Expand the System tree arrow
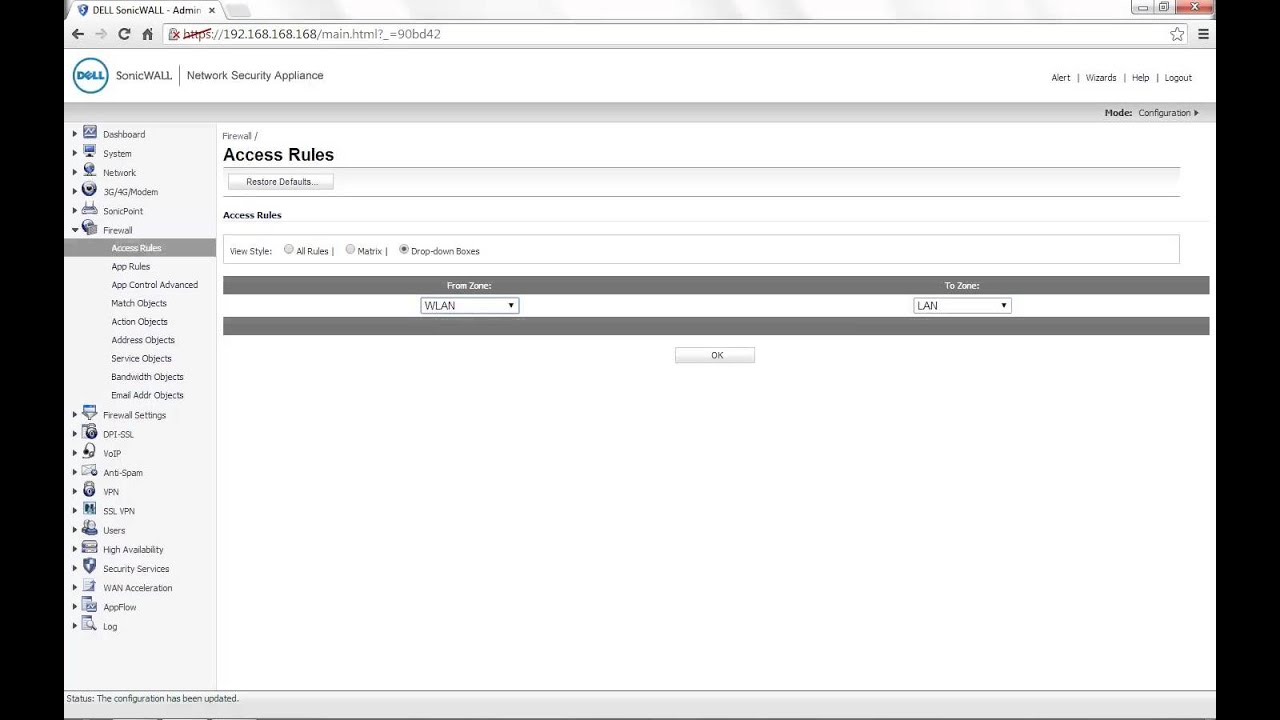Screen dimensions: 1280x720 tap(74, 153)
